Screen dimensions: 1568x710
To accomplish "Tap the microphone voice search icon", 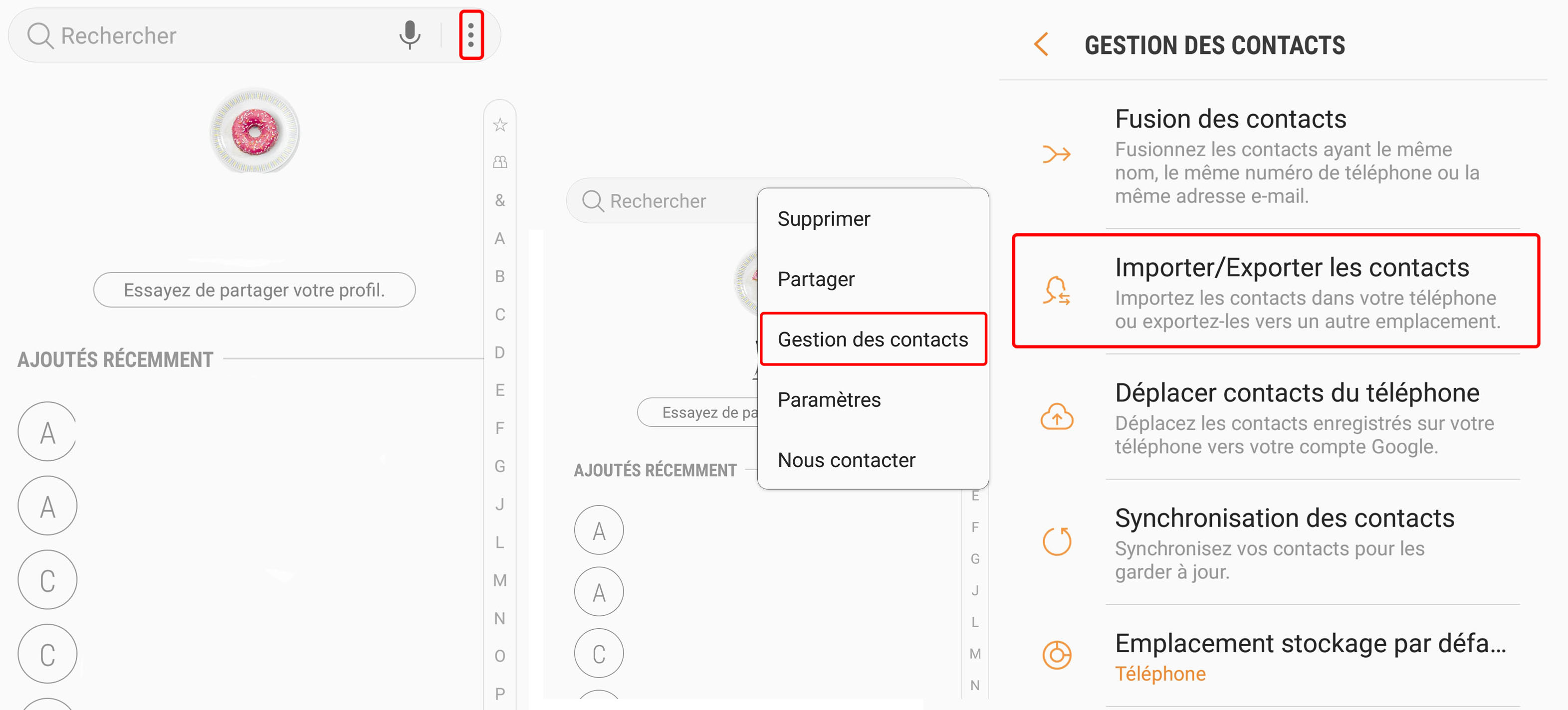I will pyautogui.click(x=410, y=35).
